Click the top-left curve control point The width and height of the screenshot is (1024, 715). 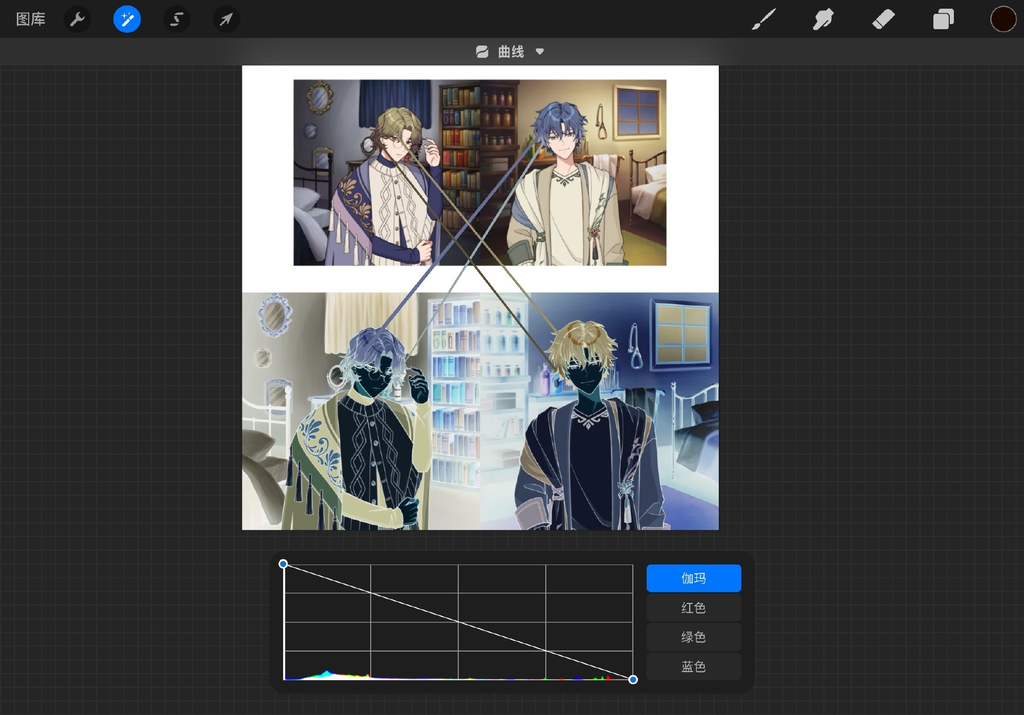[x=283, y=564]
